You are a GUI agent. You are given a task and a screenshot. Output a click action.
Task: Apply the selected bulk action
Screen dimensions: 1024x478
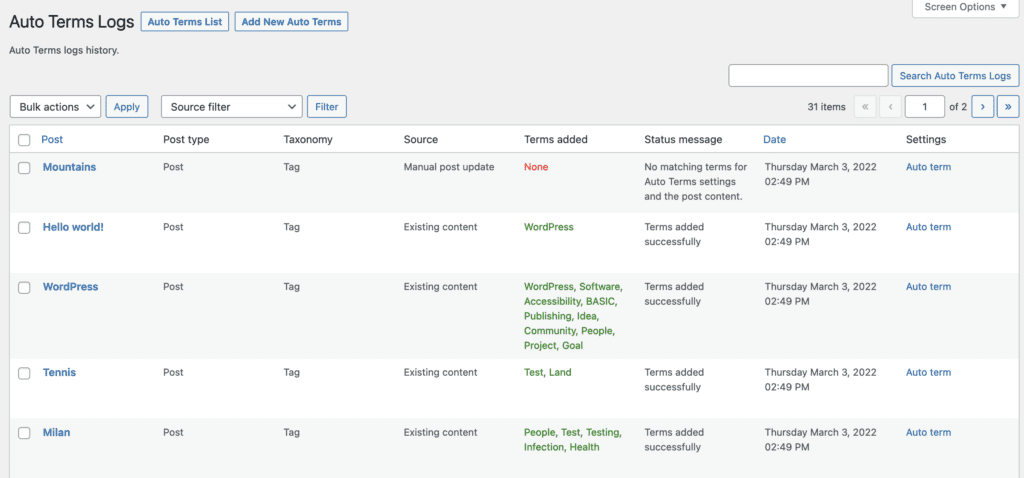pyautogui.click(x=127, y=106)
